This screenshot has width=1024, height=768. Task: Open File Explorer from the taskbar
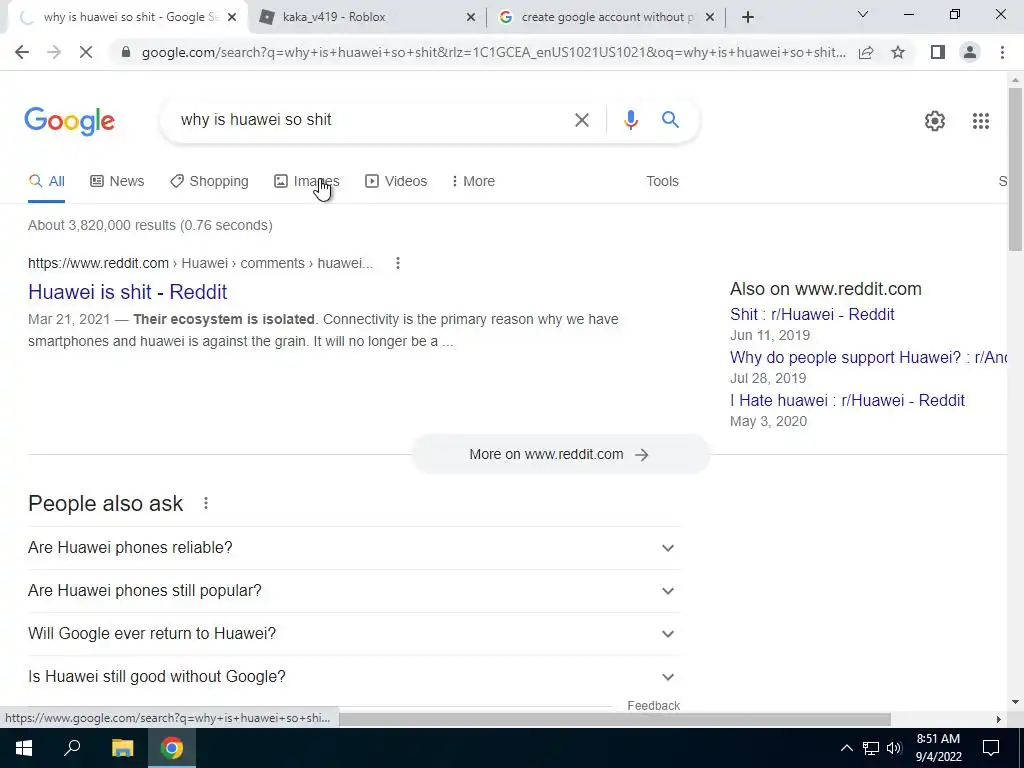(x=122, y=748)
